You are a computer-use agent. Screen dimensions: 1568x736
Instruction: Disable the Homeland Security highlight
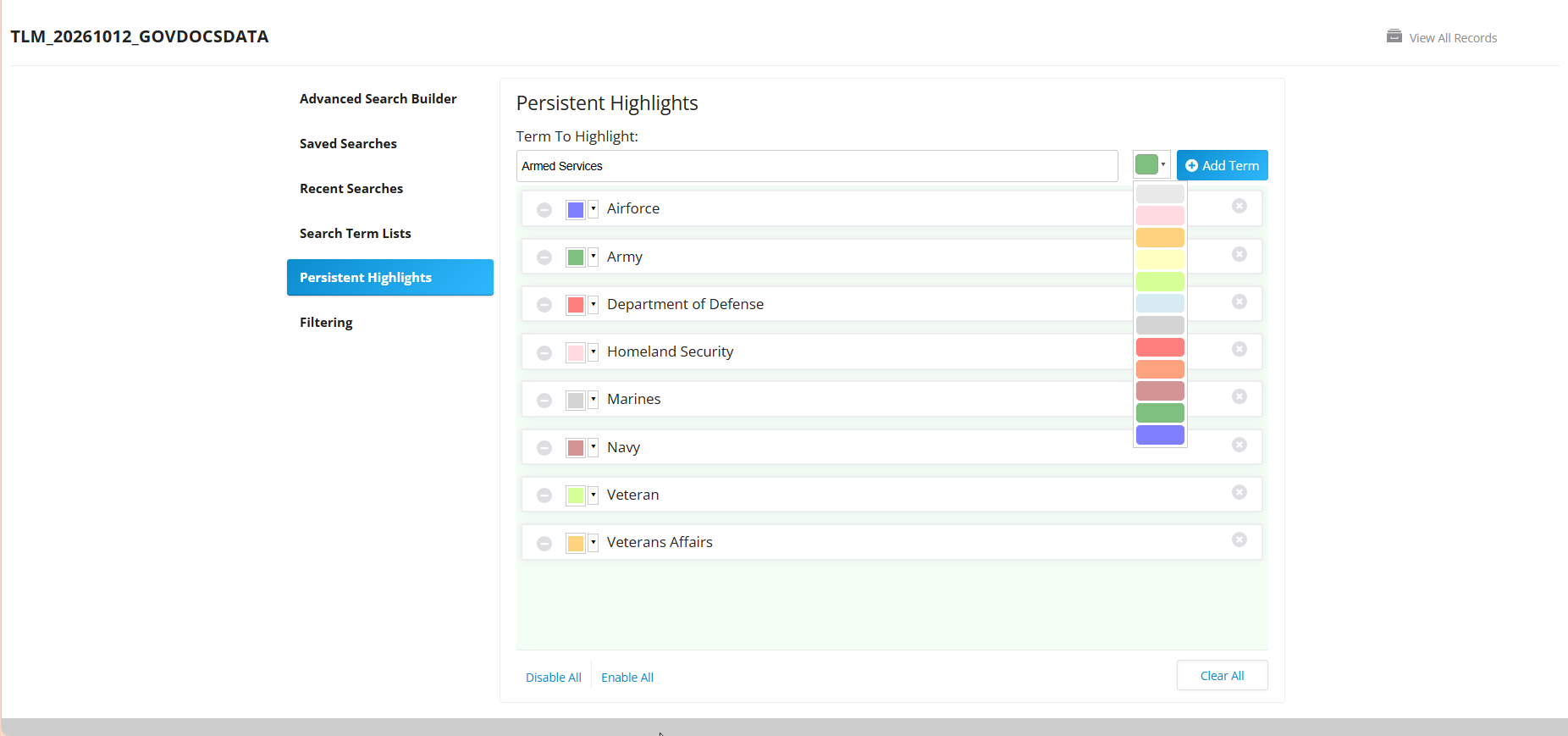point(544,352)
